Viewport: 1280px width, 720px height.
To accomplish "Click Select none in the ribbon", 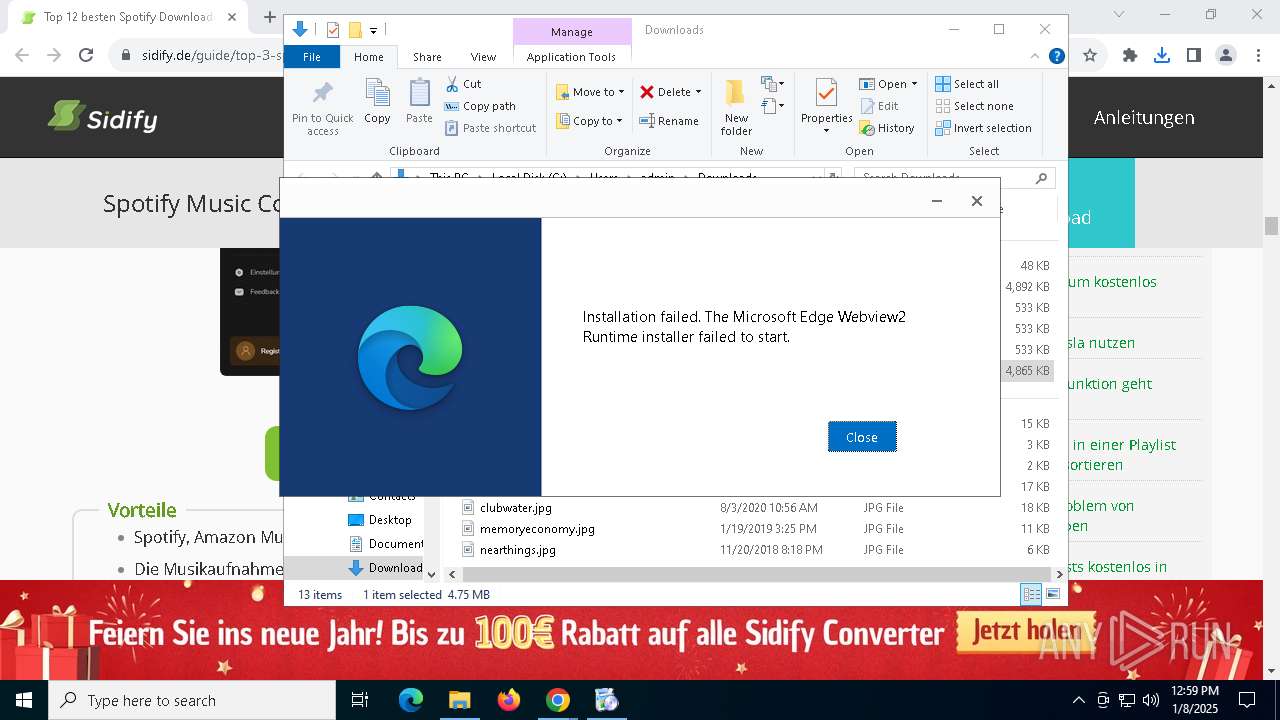I will pyautogui.click(x=974, y=106).
